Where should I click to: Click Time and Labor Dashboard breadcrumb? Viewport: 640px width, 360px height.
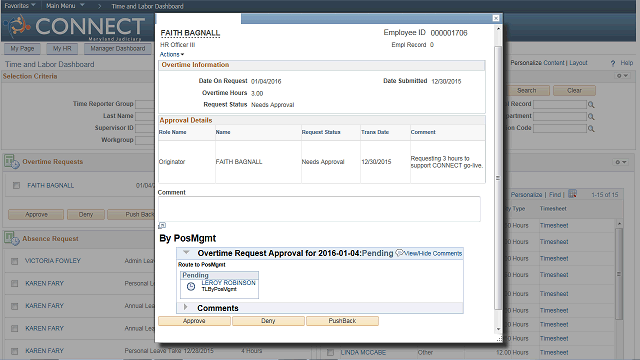(x=147, y=6)
